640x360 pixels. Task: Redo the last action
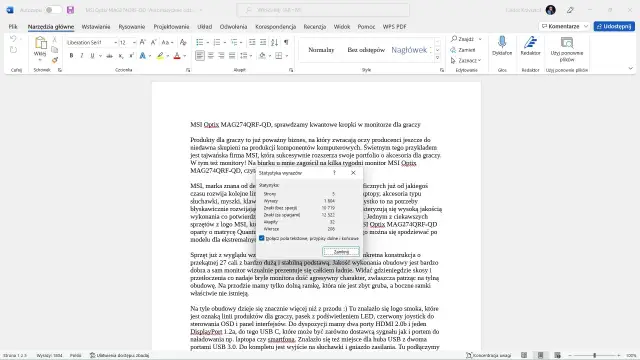[13, 50]
